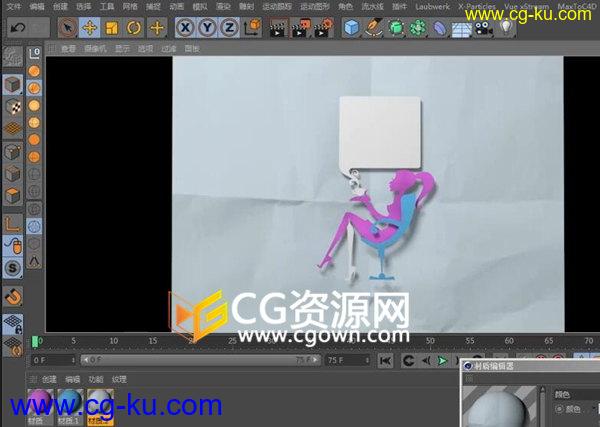Click frame 60 on the timeline ruler

(509, 341)
